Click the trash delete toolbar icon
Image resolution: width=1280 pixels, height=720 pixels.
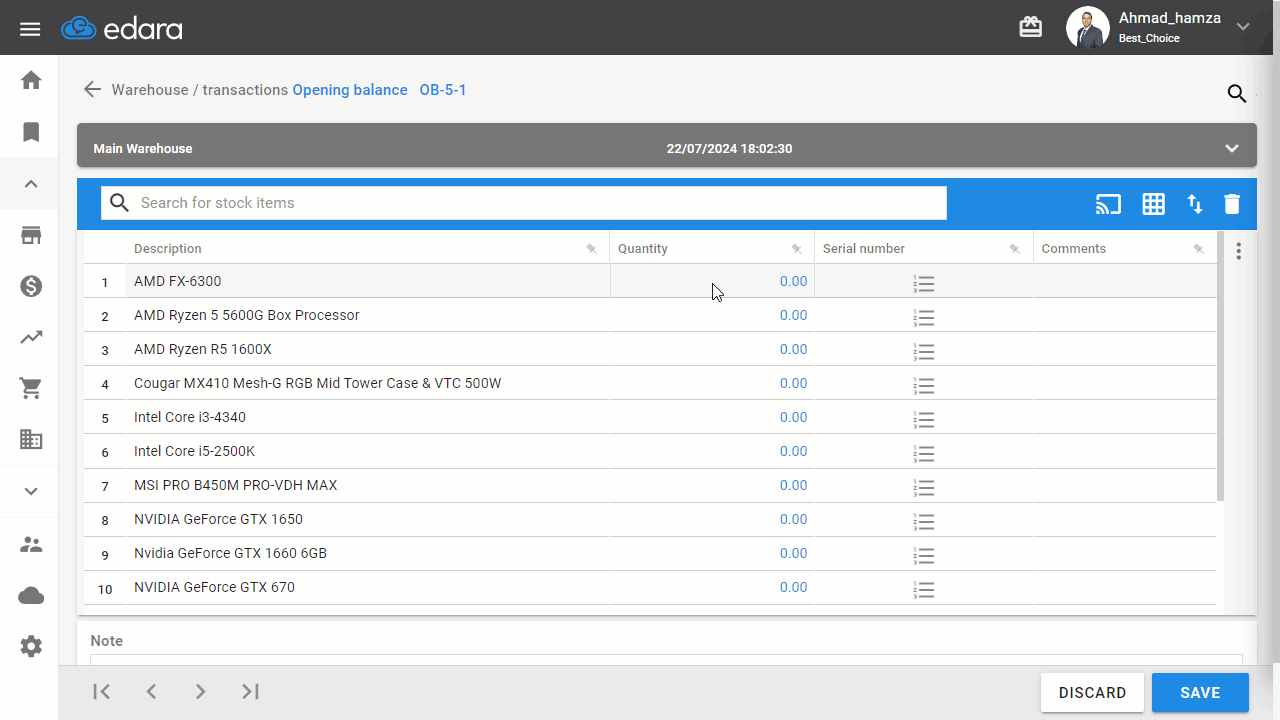click(x=1232, y=204)
